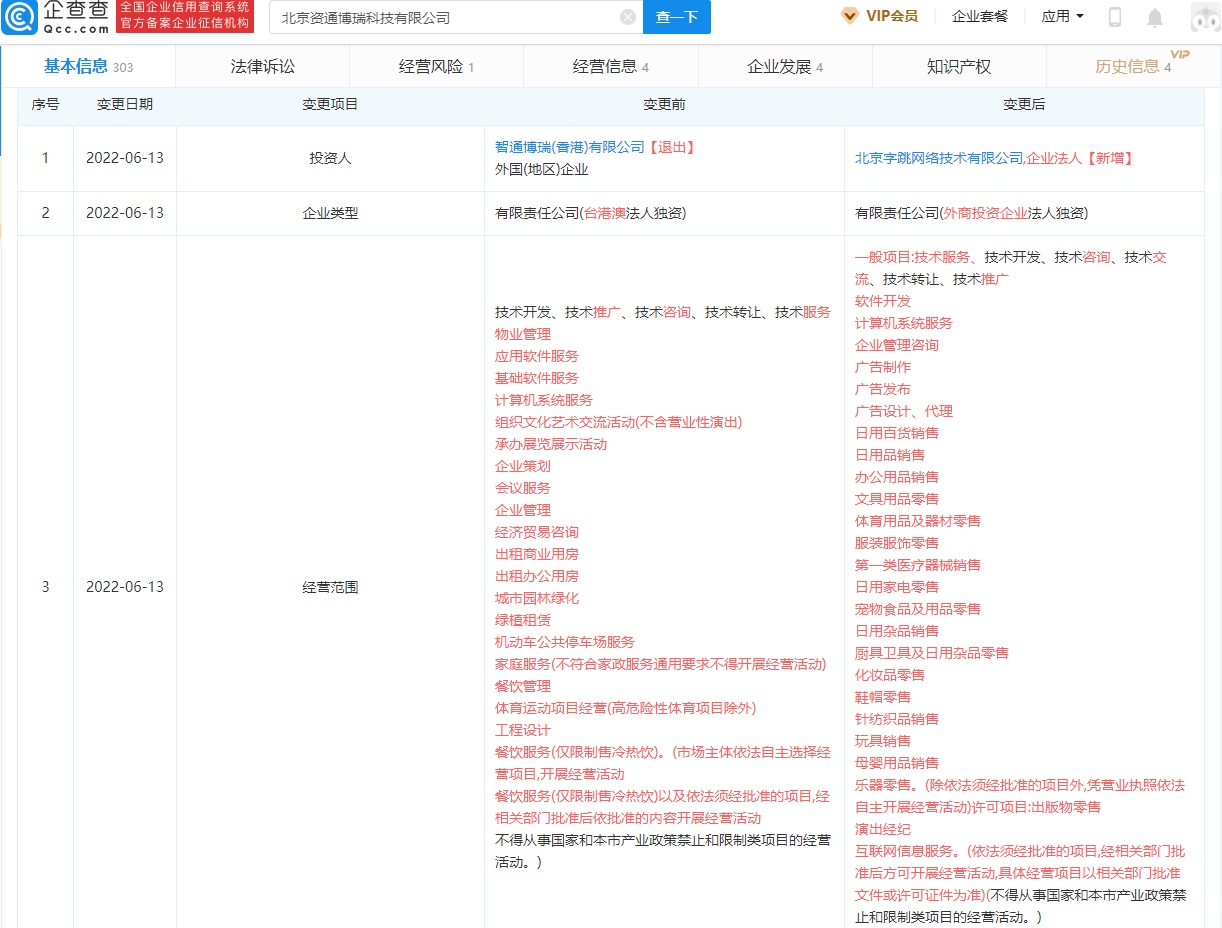Click 基础软件服务 entry
This screenshot has height=928, width=1222.
tap(537, 378)
